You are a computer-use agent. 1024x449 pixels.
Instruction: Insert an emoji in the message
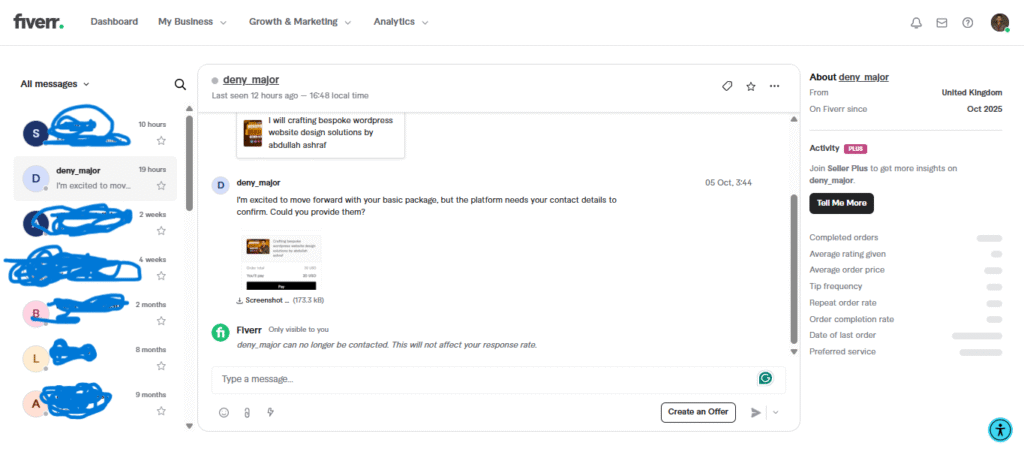(x=224, y=412)
